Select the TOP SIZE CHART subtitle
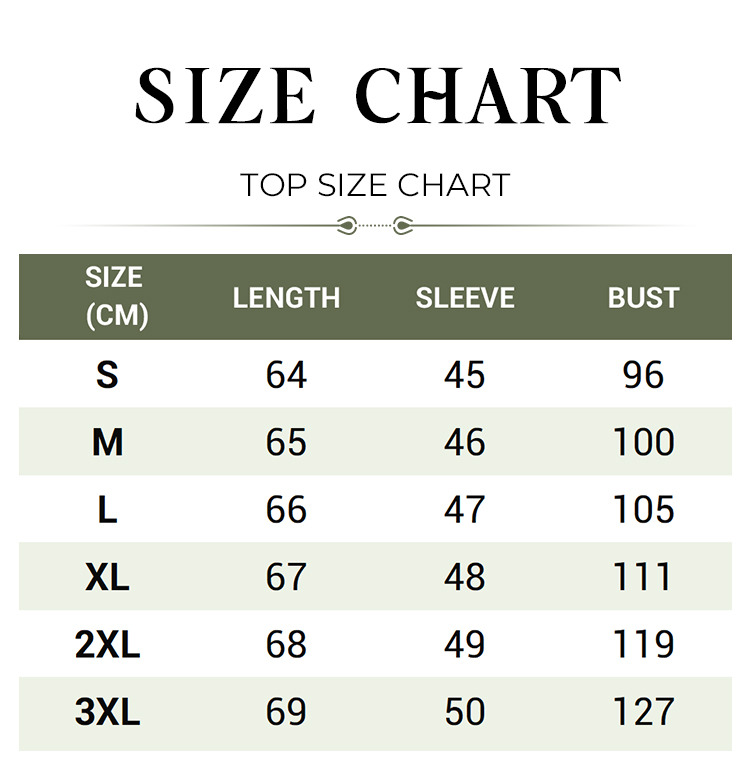This screenshot has height=770, width=750. click(x=375, y=185)
